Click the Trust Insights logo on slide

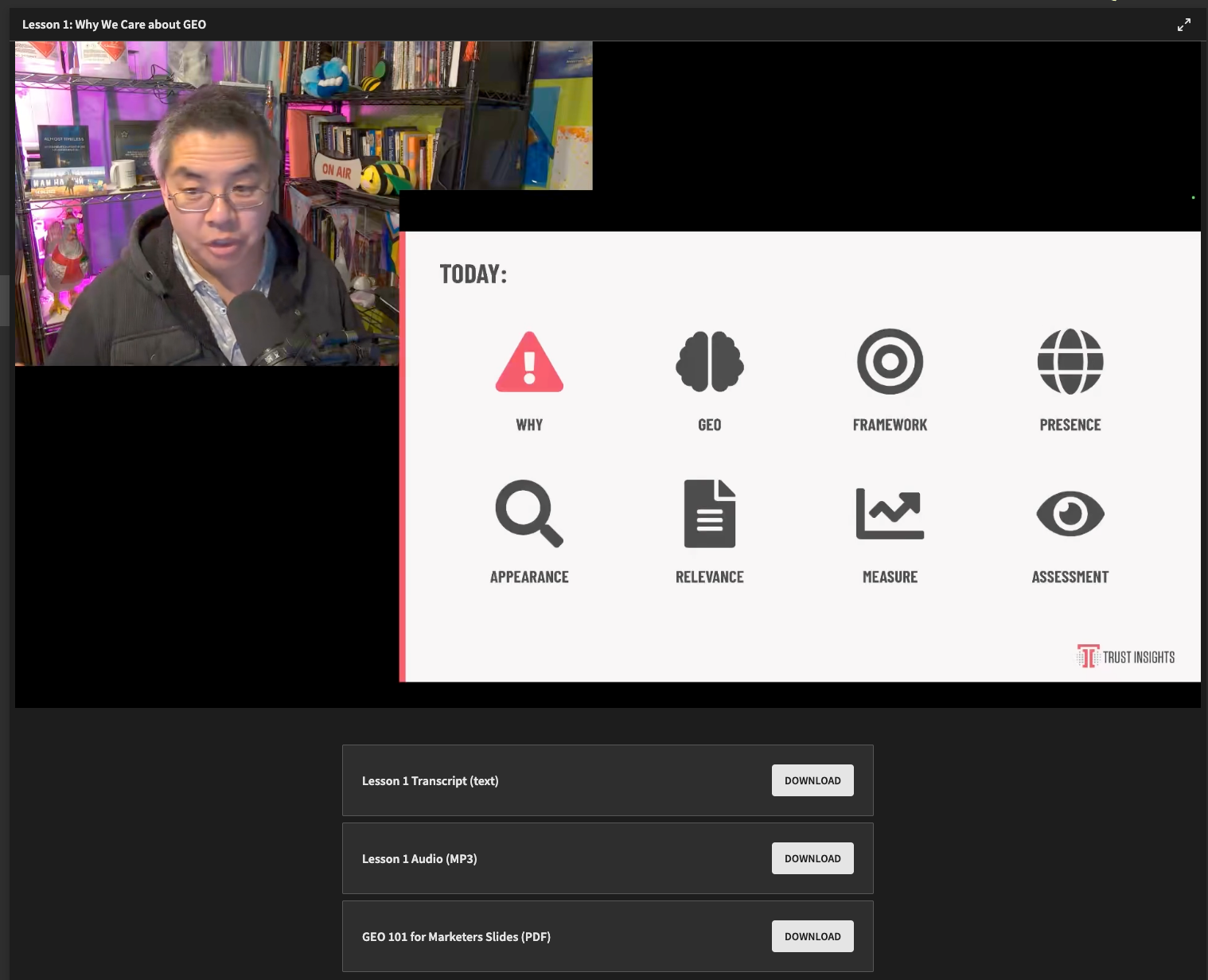click(1125, 657)
